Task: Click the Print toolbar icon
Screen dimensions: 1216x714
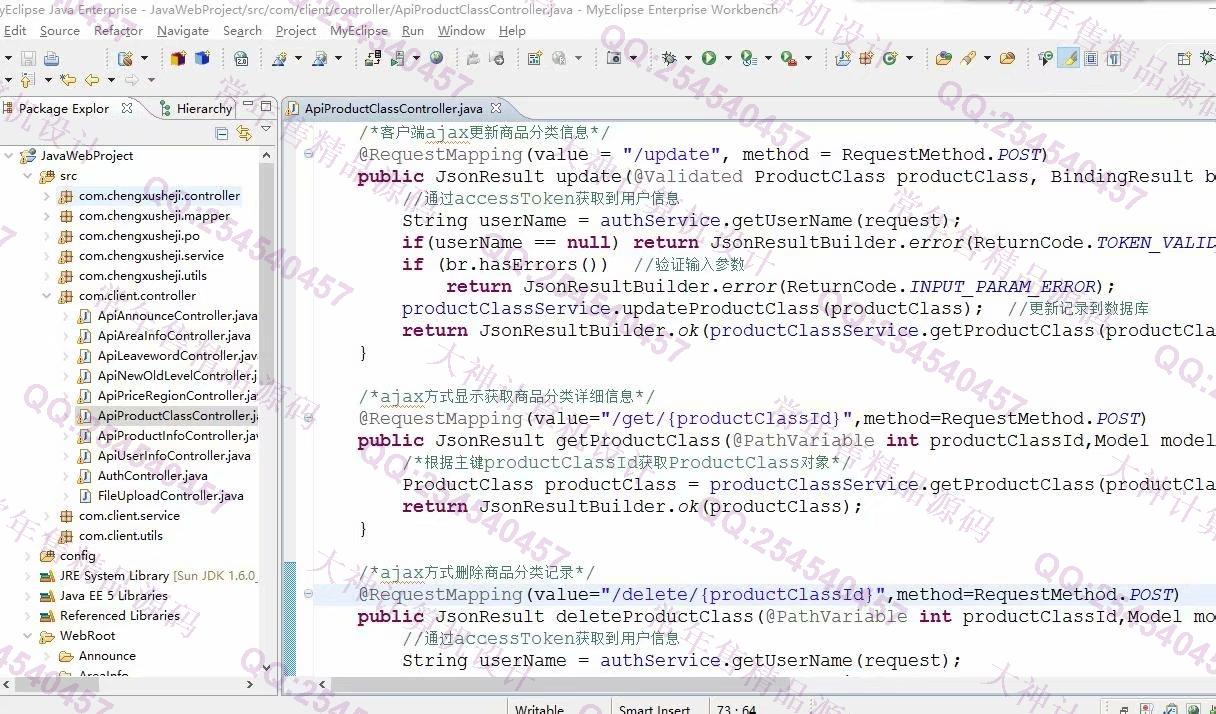Action: point(51,58)
